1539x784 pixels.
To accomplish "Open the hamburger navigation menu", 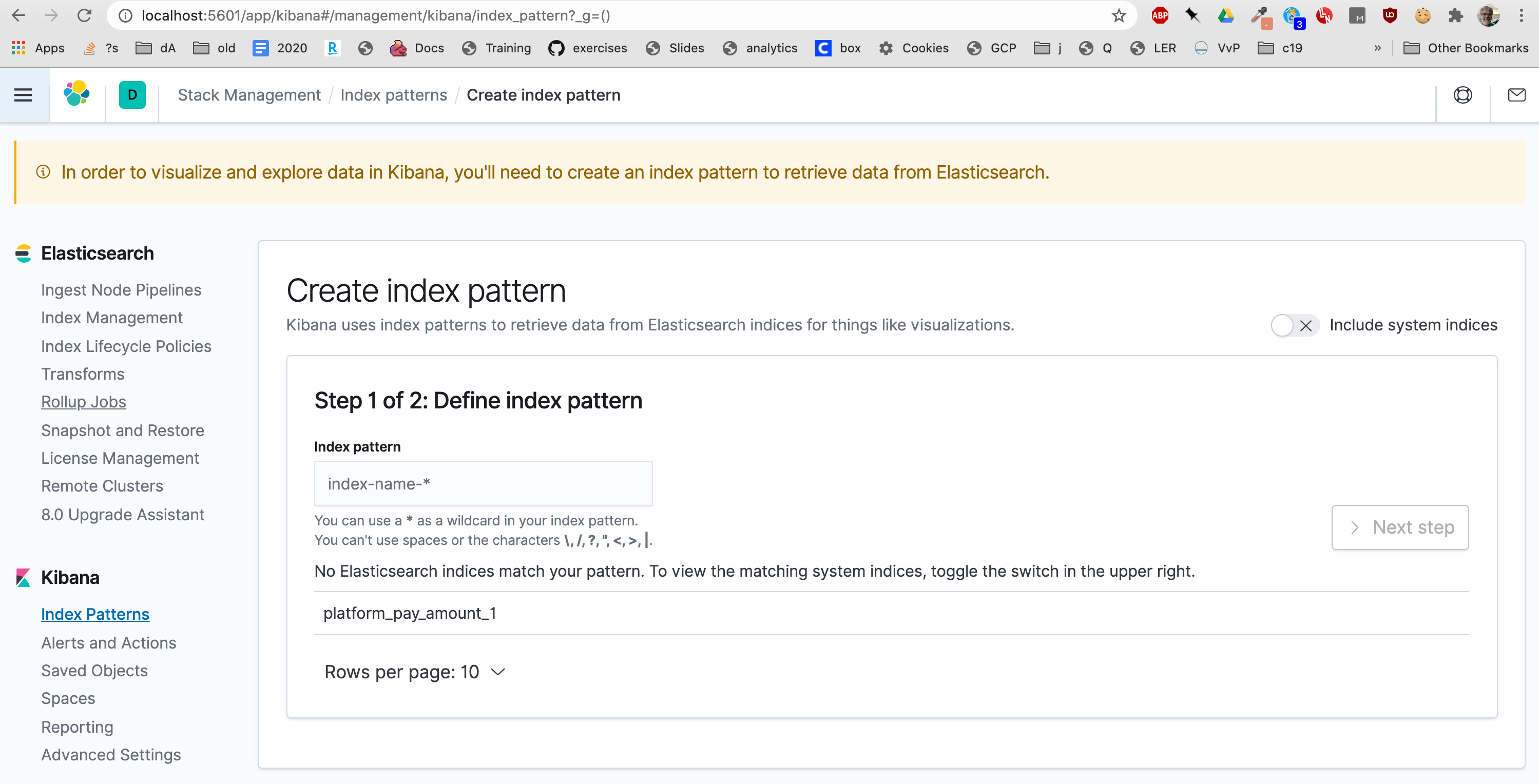I will (x=23, y=95).
